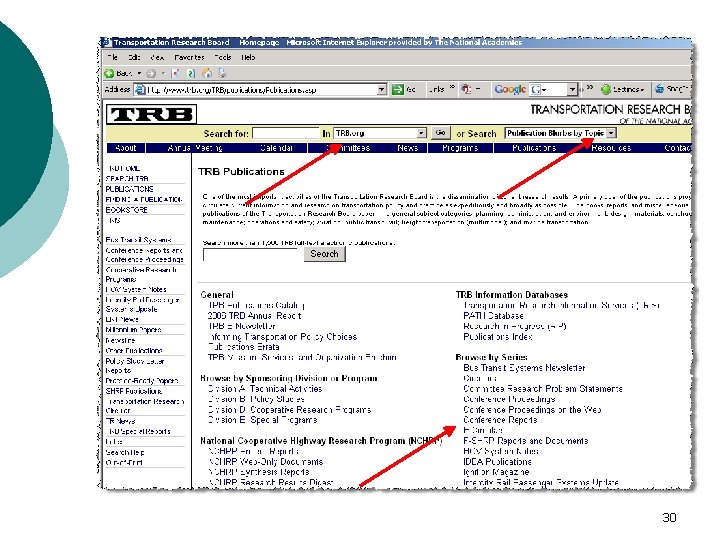720x540 pixels.
Task: Click the small Go button in search bar
Action: [440, 133]
